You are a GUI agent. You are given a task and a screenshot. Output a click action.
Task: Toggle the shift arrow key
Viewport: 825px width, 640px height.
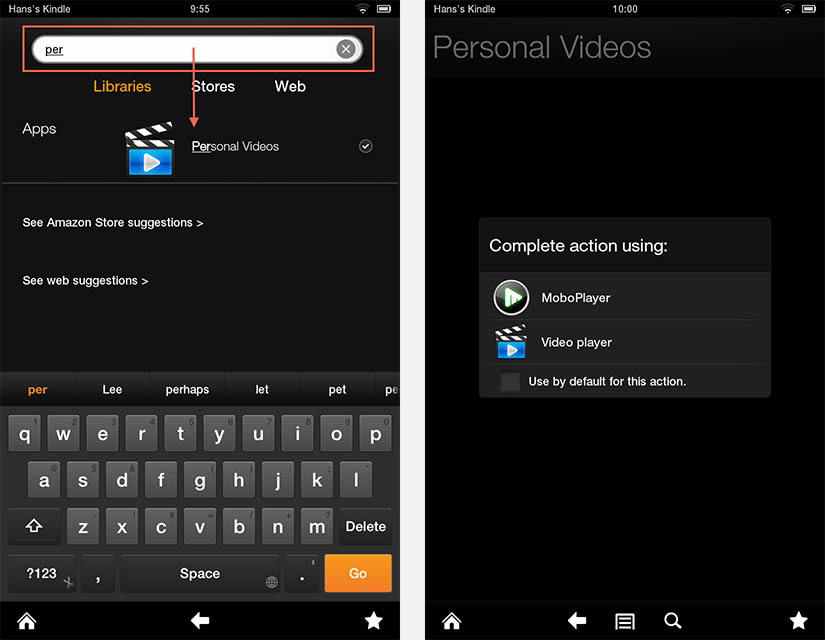(x=34, y=526)
